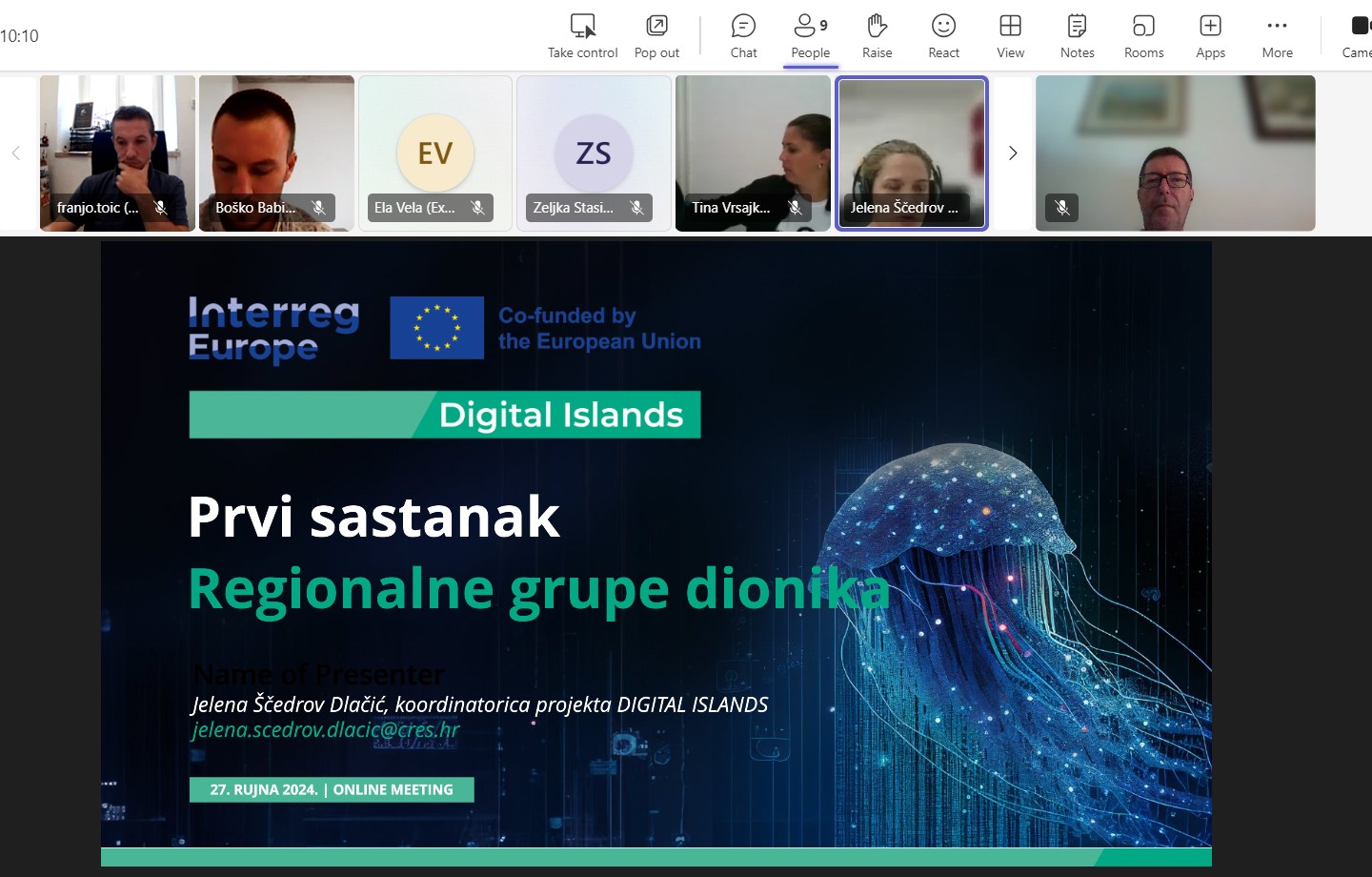Open the People participants list

pos(810,36)
